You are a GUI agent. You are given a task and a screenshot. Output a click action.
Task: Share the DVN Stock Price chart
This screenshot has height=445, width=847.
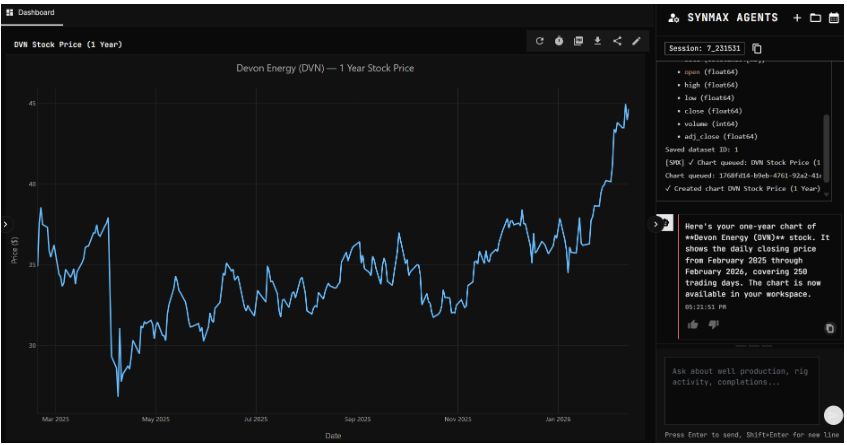(616, 41)
